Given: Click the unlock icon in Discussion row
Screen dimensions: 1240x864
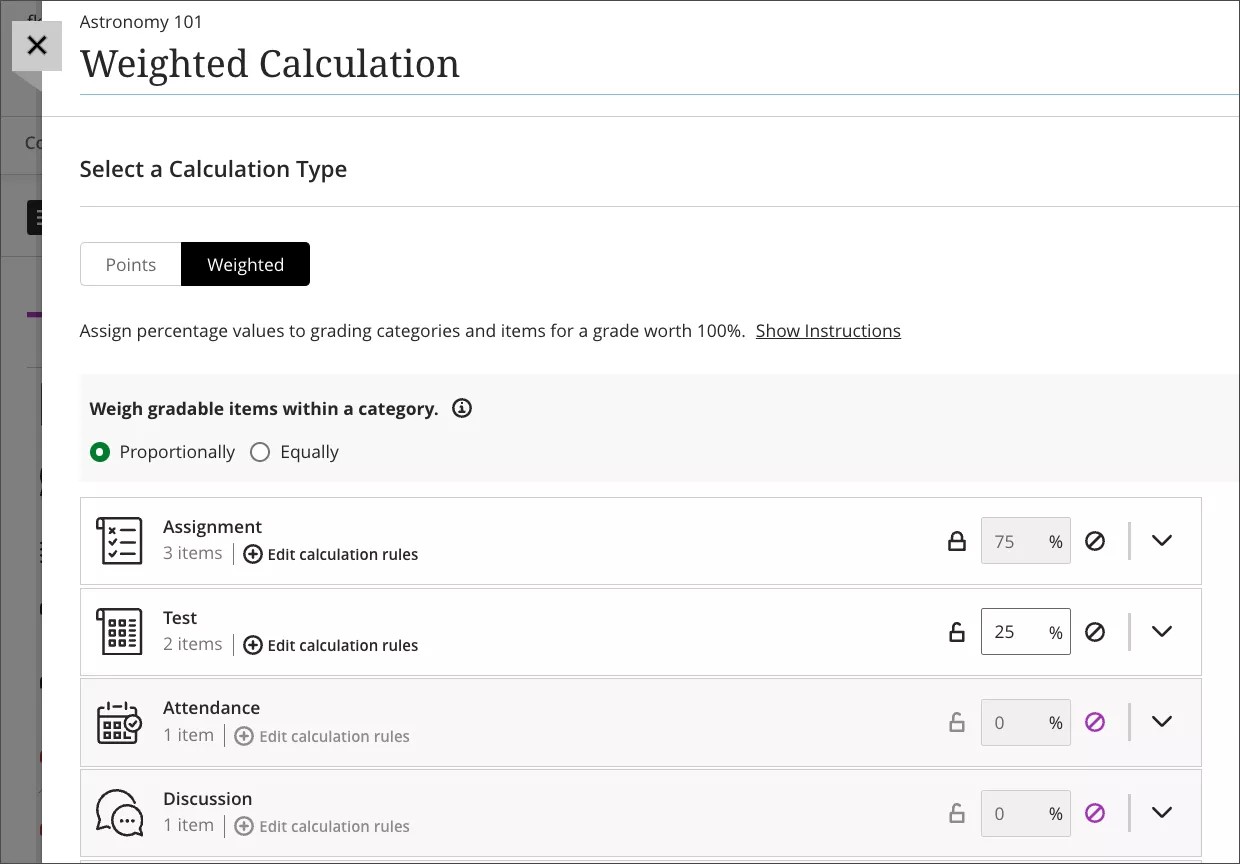Looking at the screenshot, I should 957,813.
